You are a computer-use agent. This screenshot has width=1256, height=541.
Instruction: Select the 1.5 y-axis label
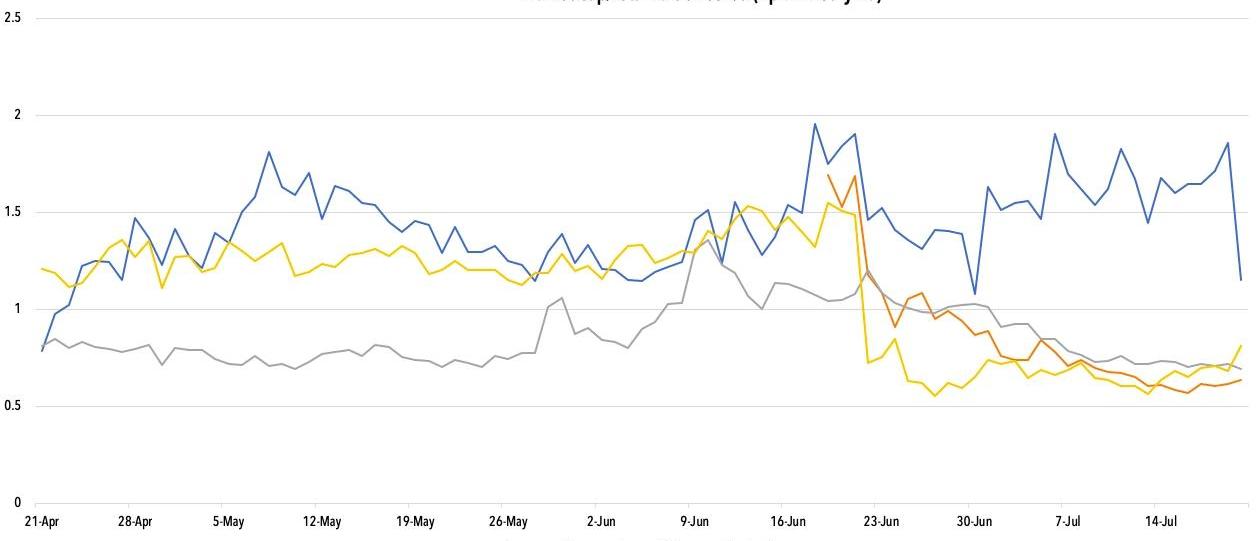13,213
